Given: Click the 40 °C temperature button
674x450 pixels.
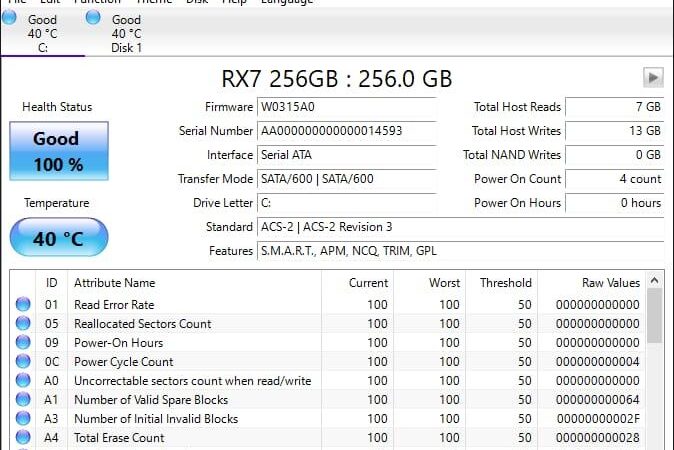Looking at the screenshot, I should click(x=57, y=238).
